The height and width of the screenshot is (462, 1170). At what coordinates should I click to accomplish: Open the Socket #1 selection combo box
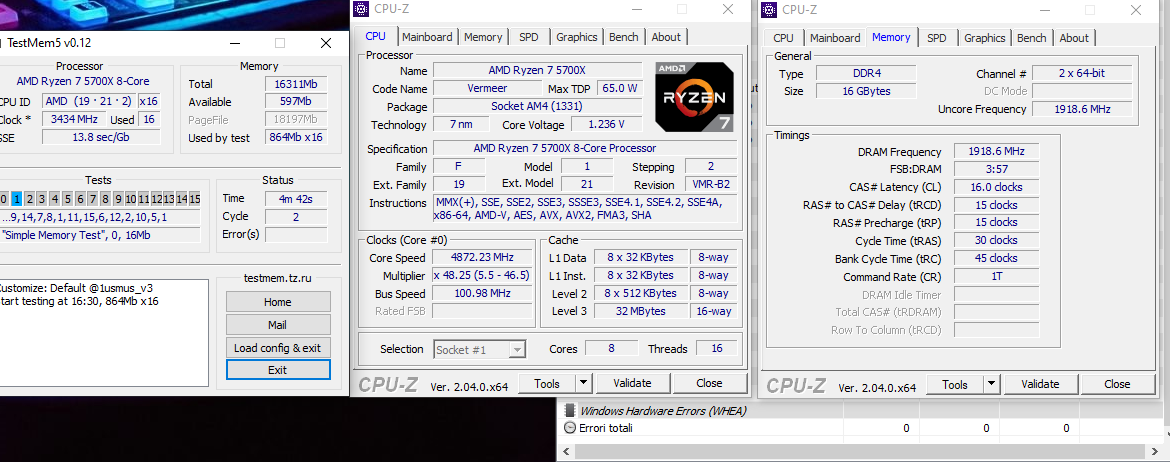[480, 349]
